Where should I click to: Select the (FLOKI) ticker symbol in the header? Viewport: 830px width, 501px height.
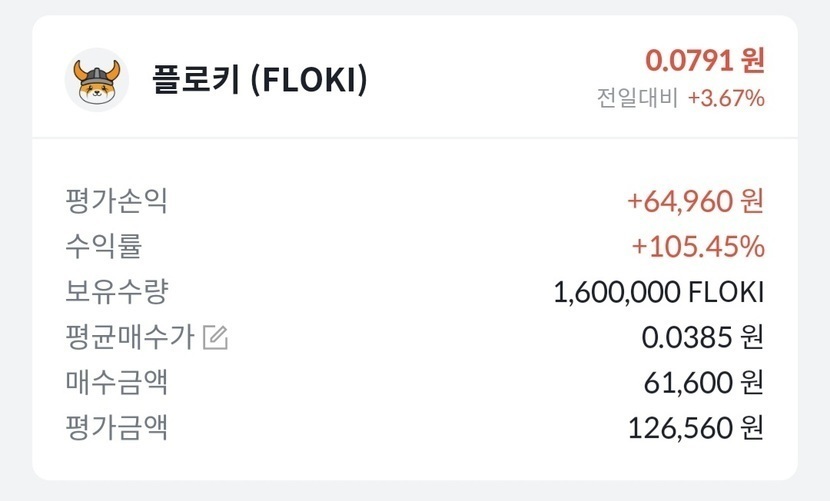pos(308,79)
